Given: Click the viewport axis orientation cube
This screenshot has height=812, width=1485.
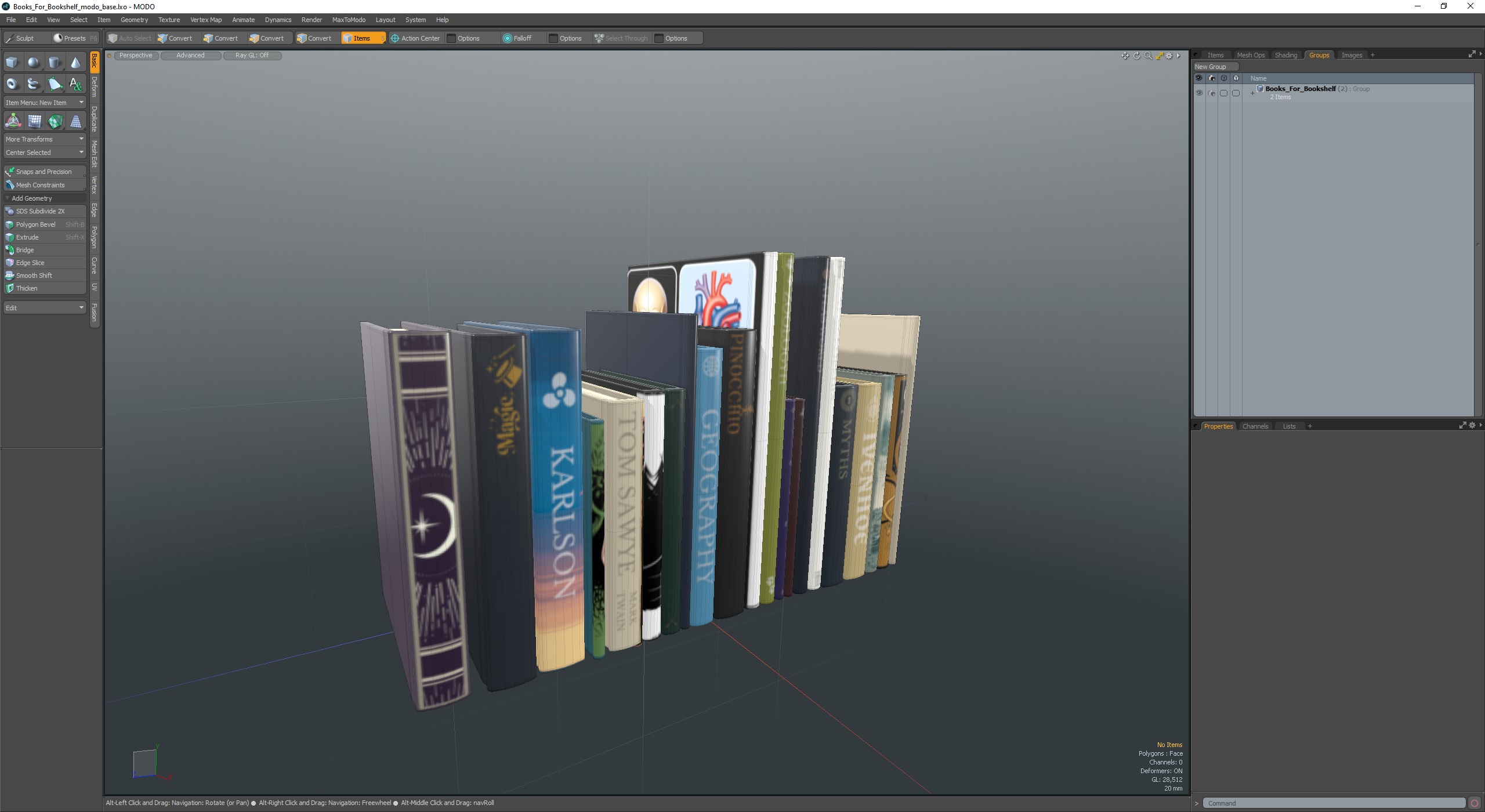Looking at the screenshot, I should [x=145, y=763].
